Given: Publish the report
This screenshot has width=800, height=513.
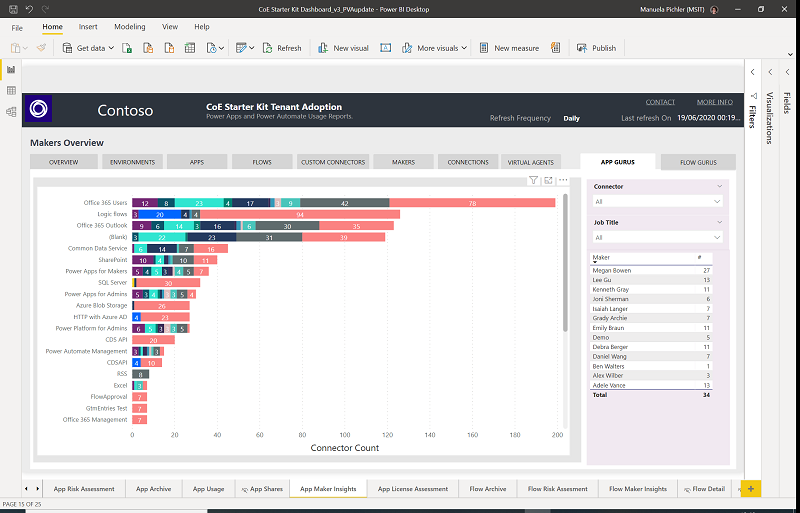Looking at the screenshot, I should coord(596,48).
